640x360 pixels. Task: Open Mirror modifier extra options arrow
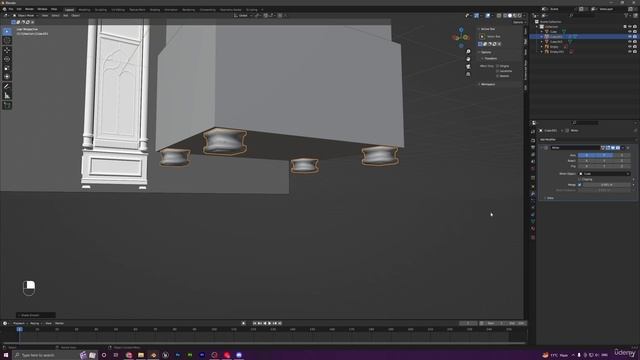click(x=623, y=148)
